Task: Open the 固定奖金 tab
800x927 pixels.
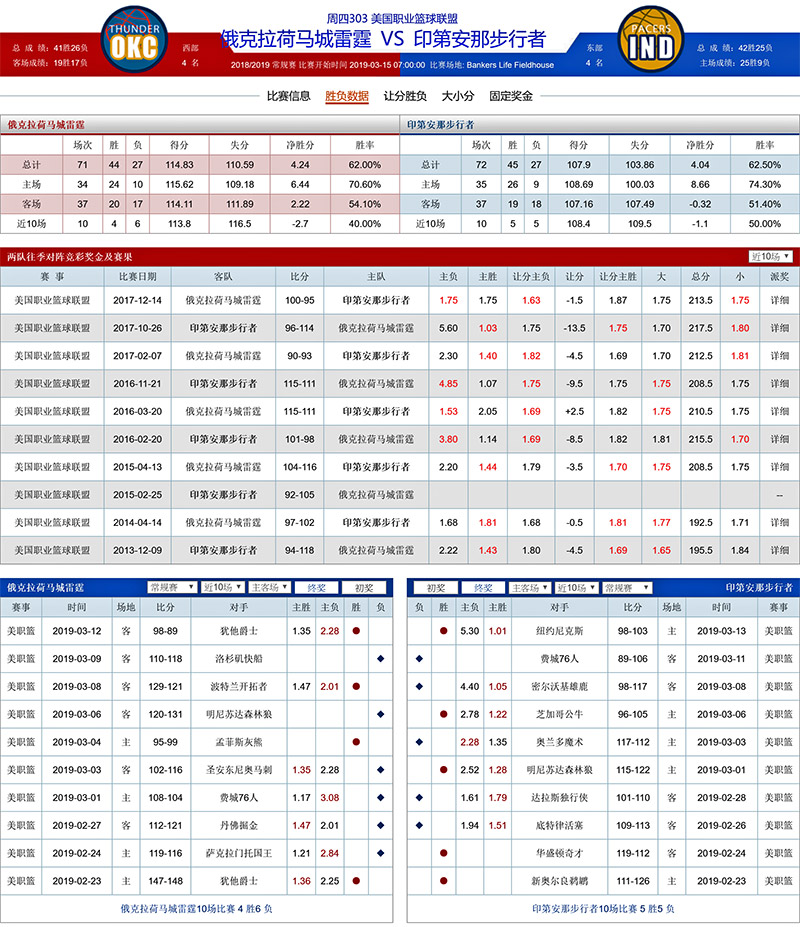Action: click(511, 96)
